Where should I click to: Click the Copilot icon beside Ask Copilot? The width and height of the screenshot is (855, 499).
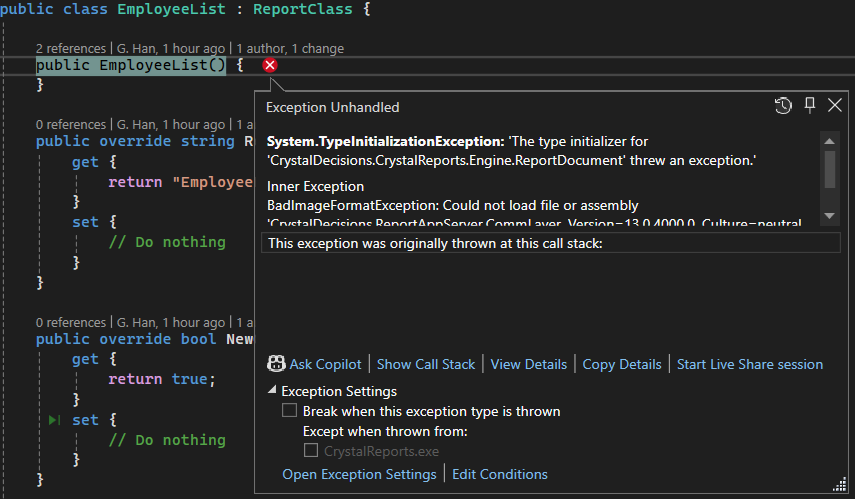[275, 364]
